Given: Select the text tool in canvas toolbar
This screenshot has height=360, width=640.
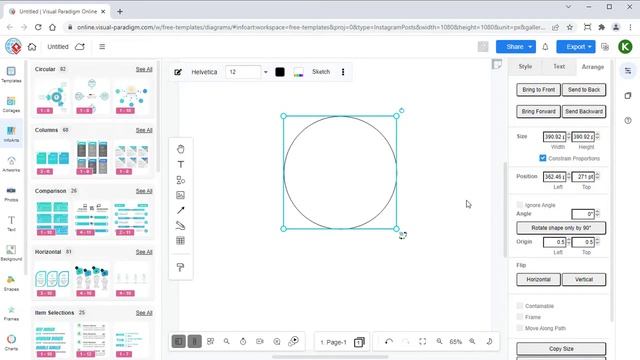Looking at the screenshot, I should click(x=180, y=164).
